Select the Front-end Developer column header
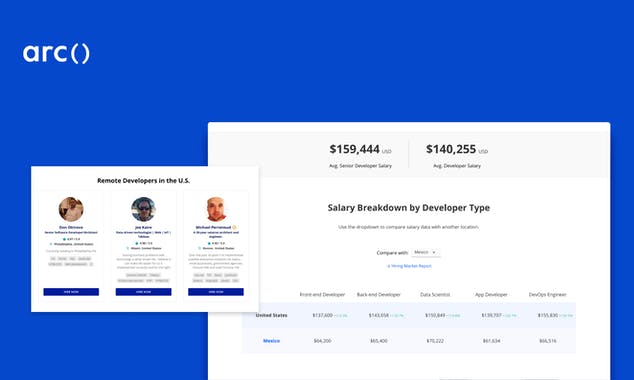This screenshot has height=380, width=634. coord(322,295)
